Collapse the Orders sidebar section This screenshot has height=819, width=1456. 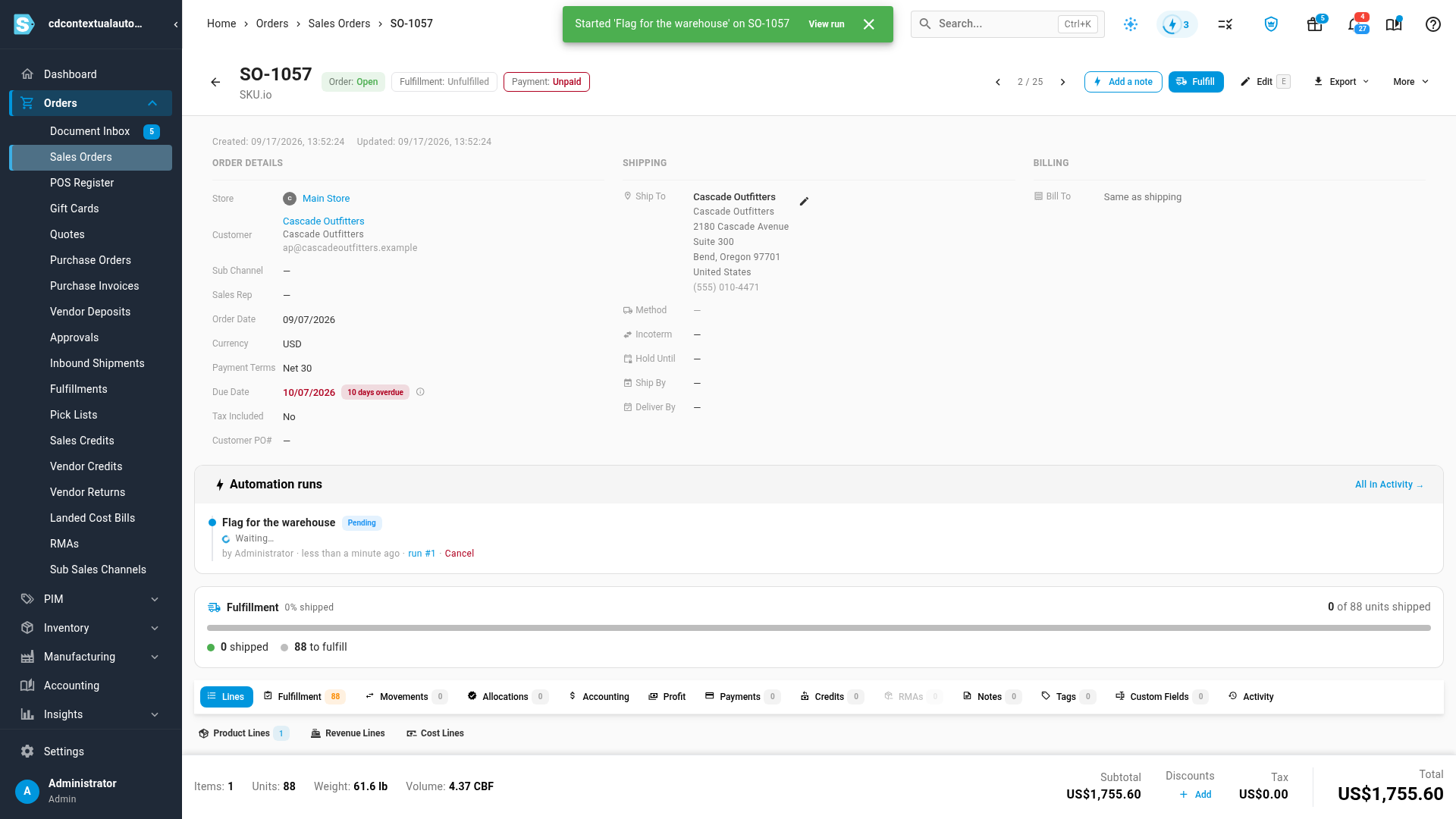coord(152,103)
